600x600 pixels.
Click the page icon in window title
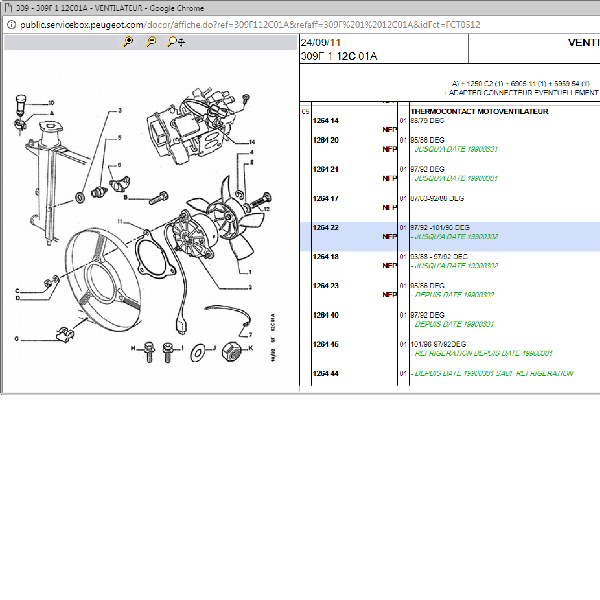(x=8, y=8)
